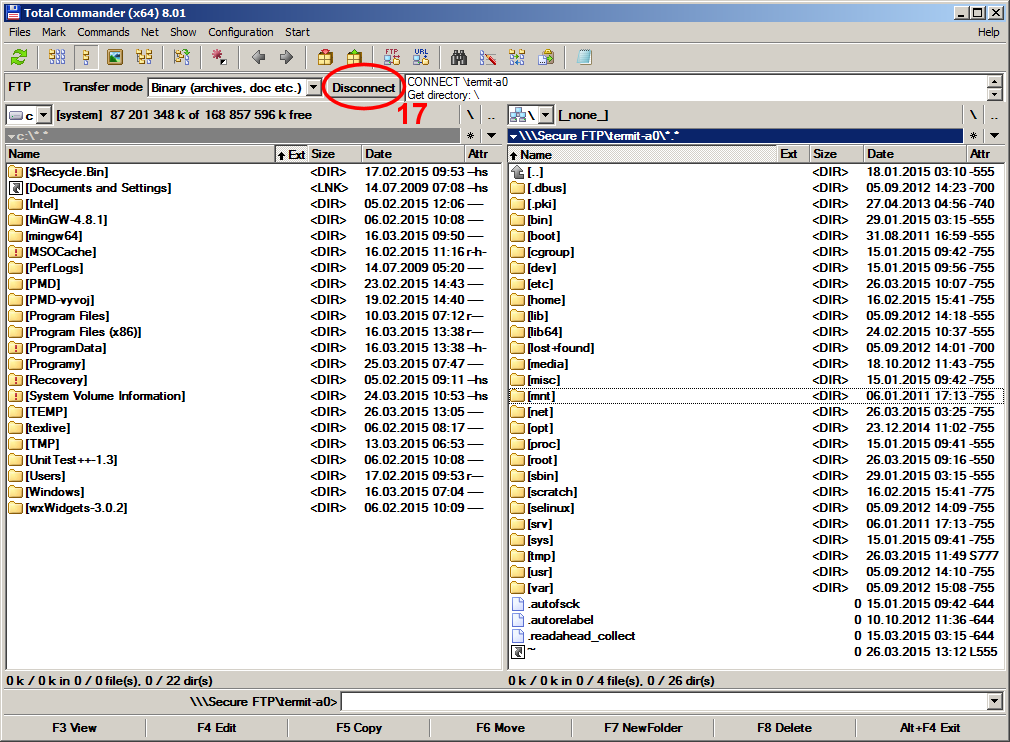Open Search files with binoculars icon
The height and width of the screenshot is (742, 1010).
459,57
